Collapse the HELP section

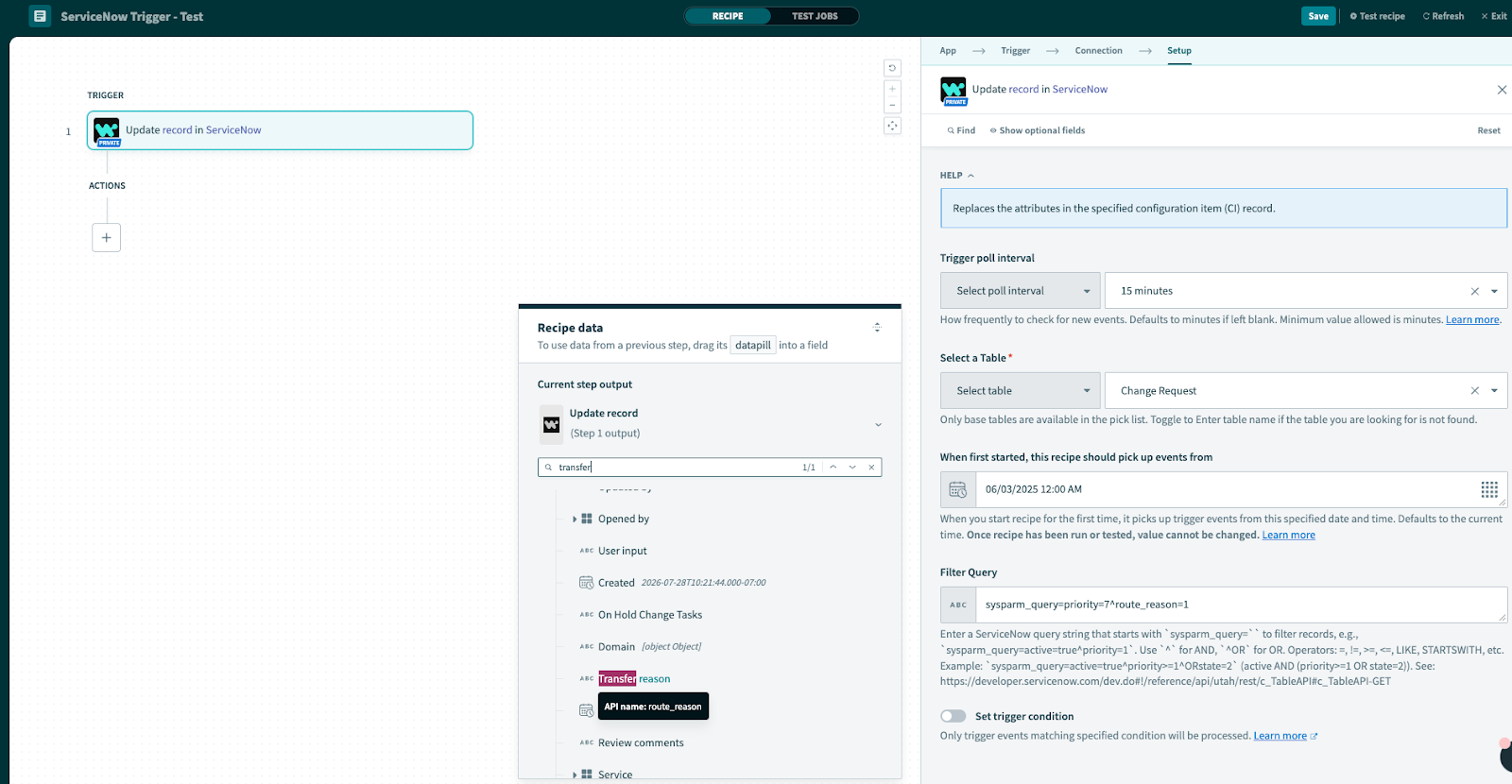pyautogui.click(x=957, y=176)
